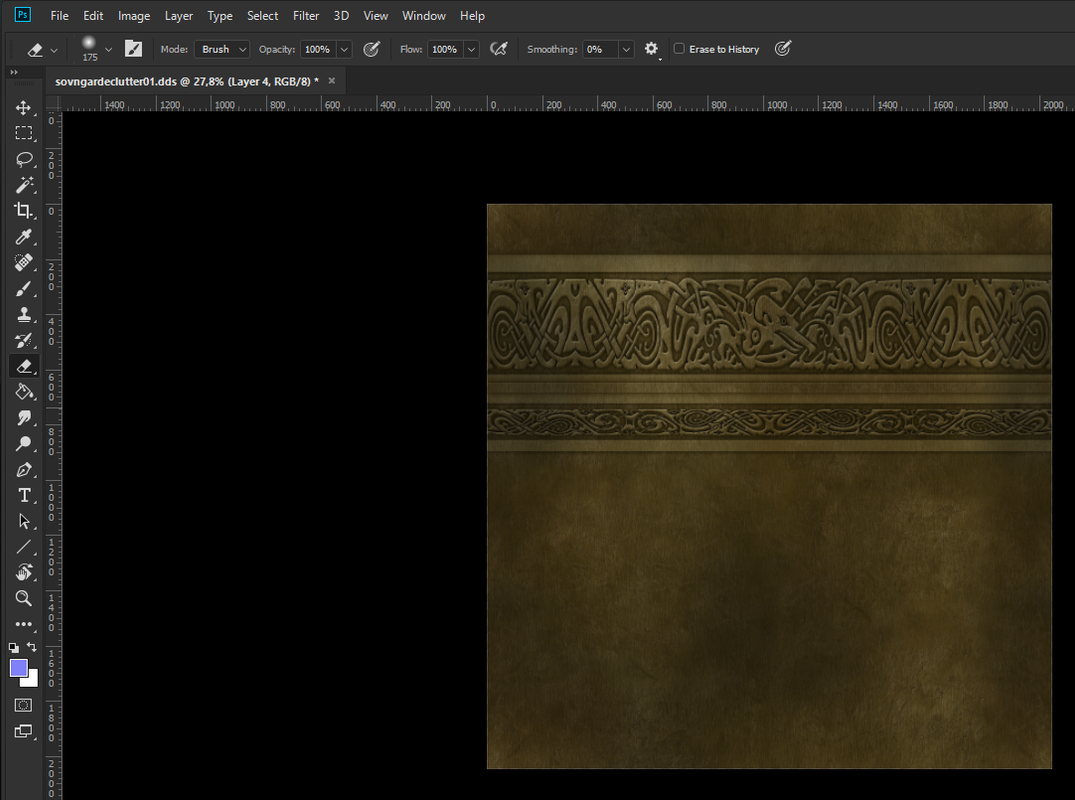Screen dimensions: 1075x800
Task: Reset default foreground and background colors
Action: coord(14,647)
